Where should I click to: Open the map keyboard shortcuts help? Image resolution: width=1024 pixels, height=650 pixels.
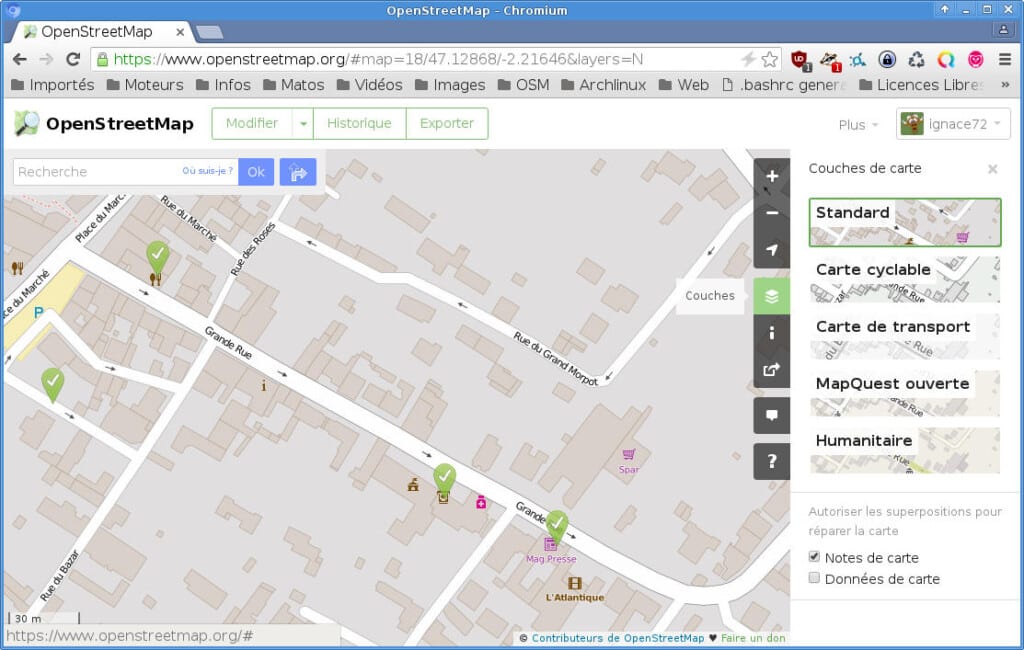point(771,461)
